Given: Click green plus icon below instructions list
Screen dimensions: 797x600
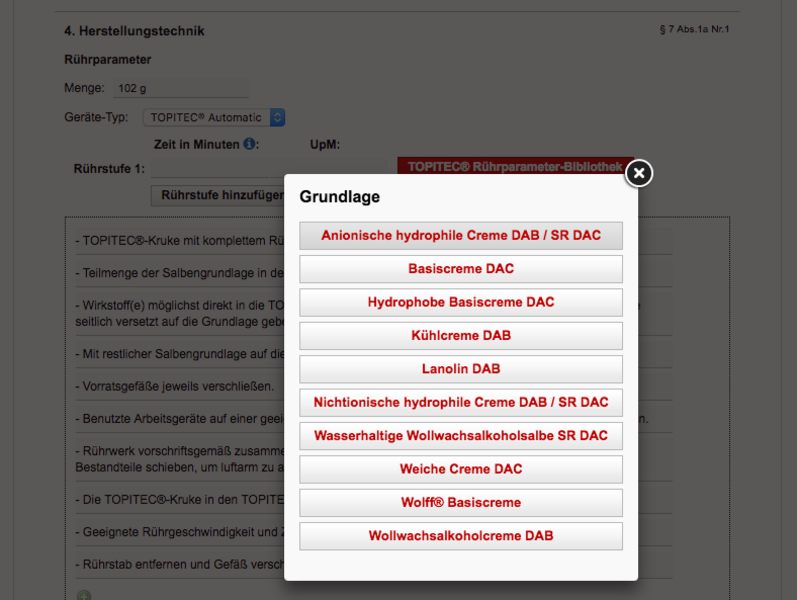Looking at the screenshot, I should [84, 595].
